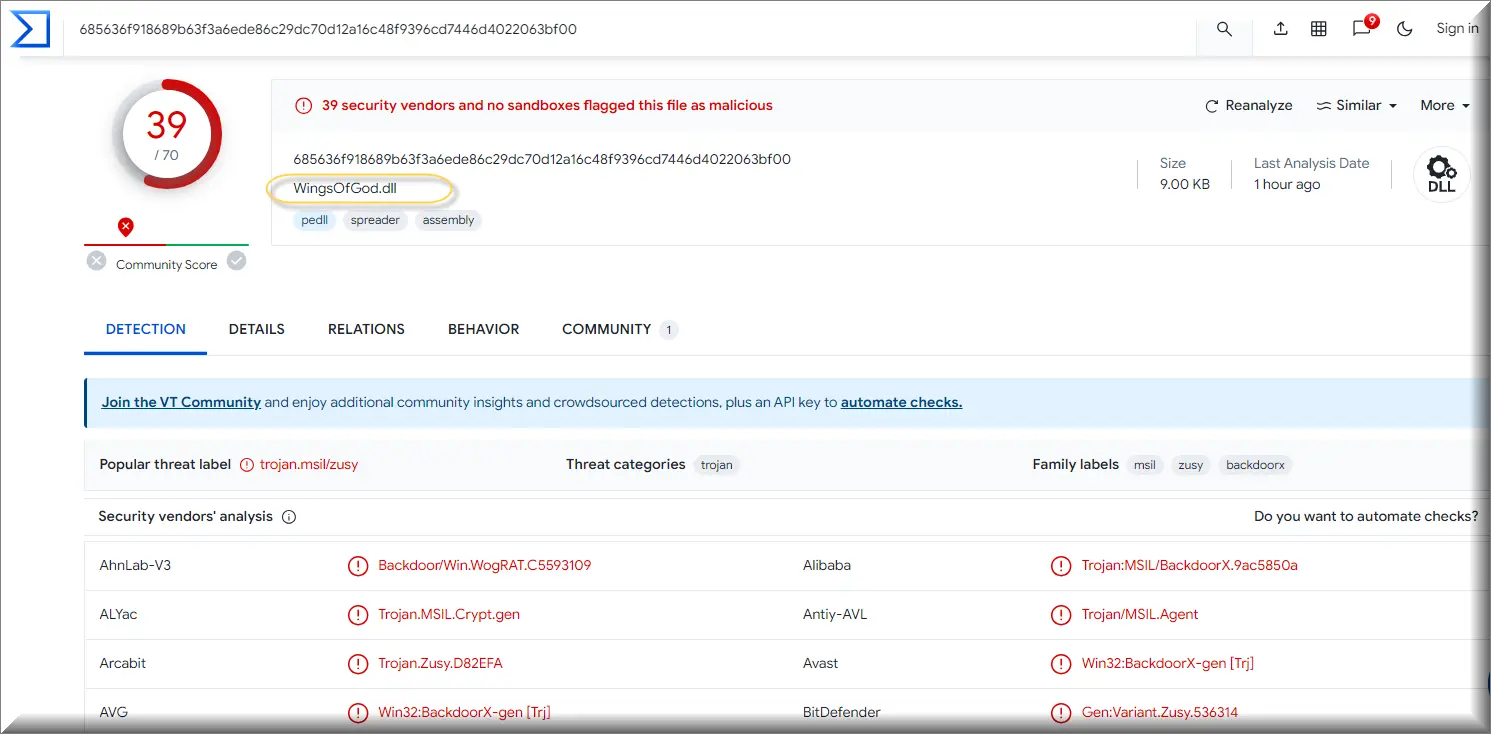Image resolution: width=1491 pixels, height=734 pixels.
Task: Select Trojan:MSIL/BackdoorX.9ac5850a result text
Action: (x=1189, y=565)
